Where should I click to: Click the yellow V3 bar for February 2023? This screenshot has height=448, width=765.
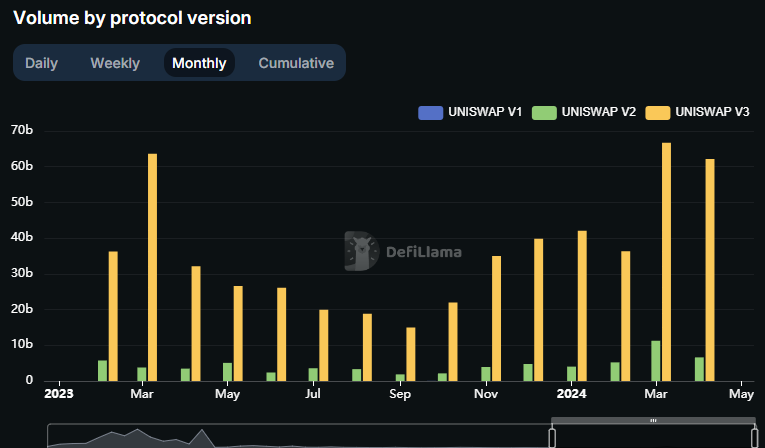[113, 316]
